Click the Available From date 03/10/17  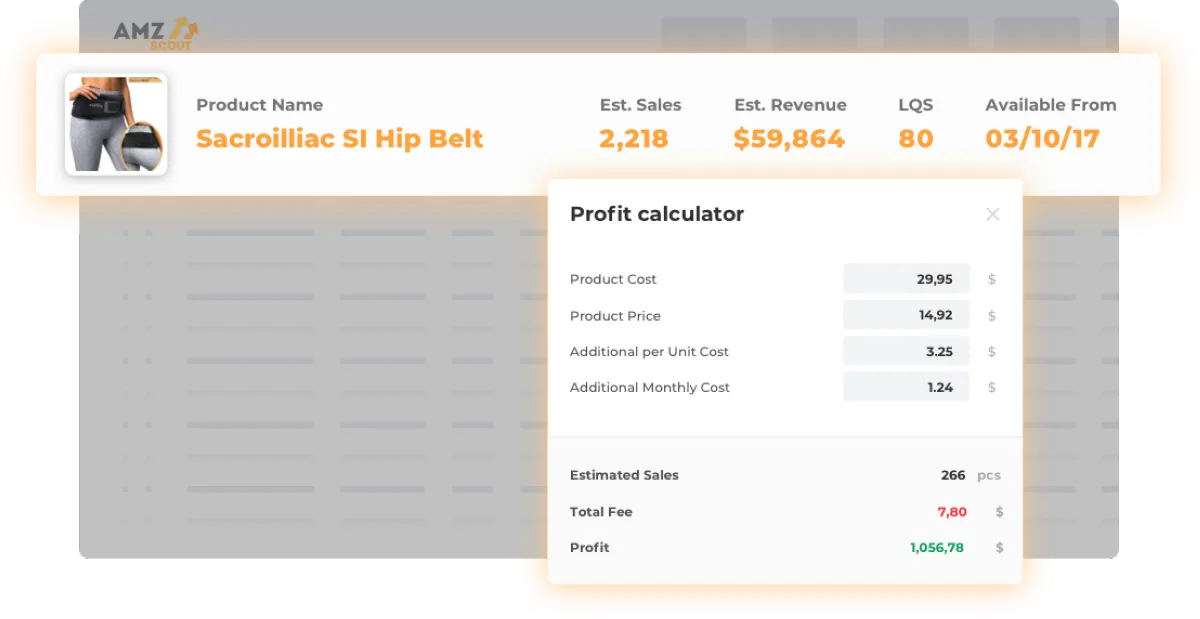click(x=1042, y=139)
